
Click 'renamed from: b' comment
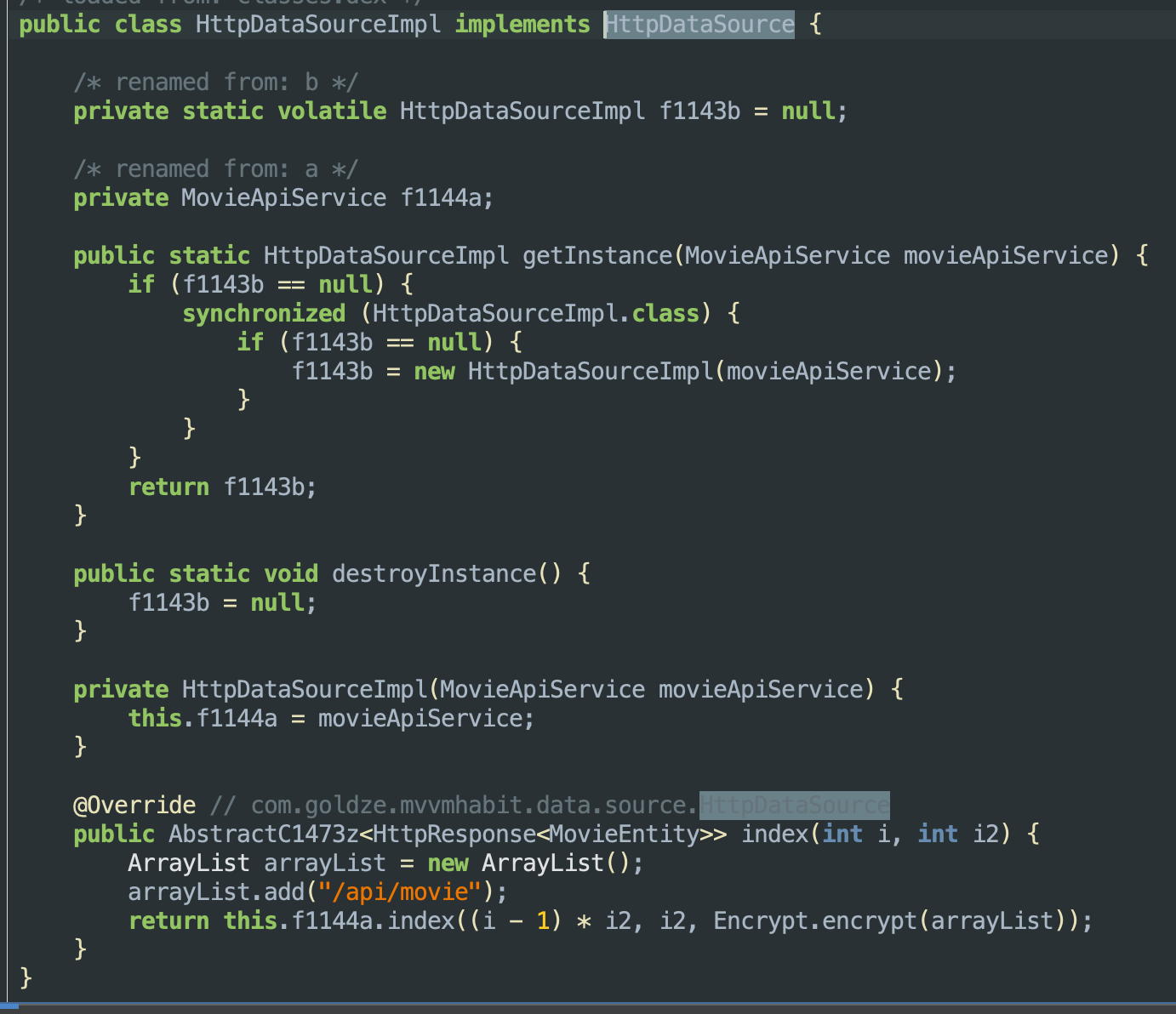click(x=215, y=83)
